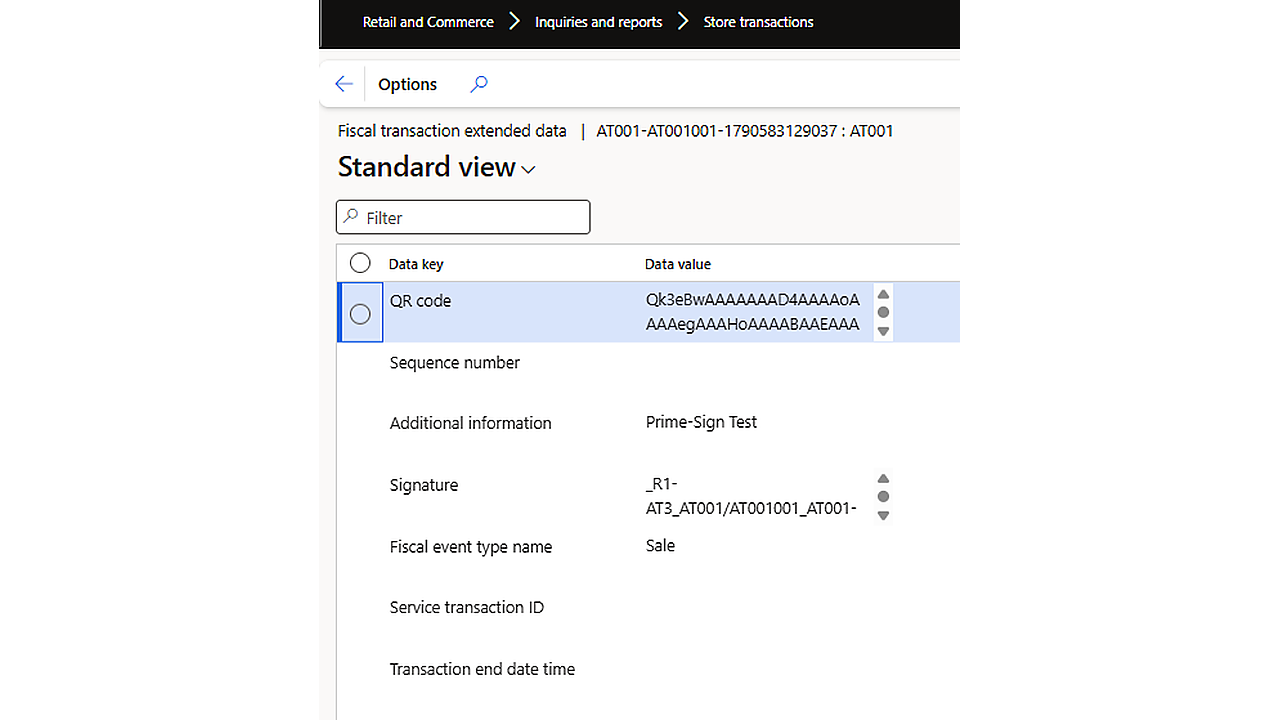Click the QR code value text starting Qk3eBw
1280x720 pixels.
tap(753, 312)
